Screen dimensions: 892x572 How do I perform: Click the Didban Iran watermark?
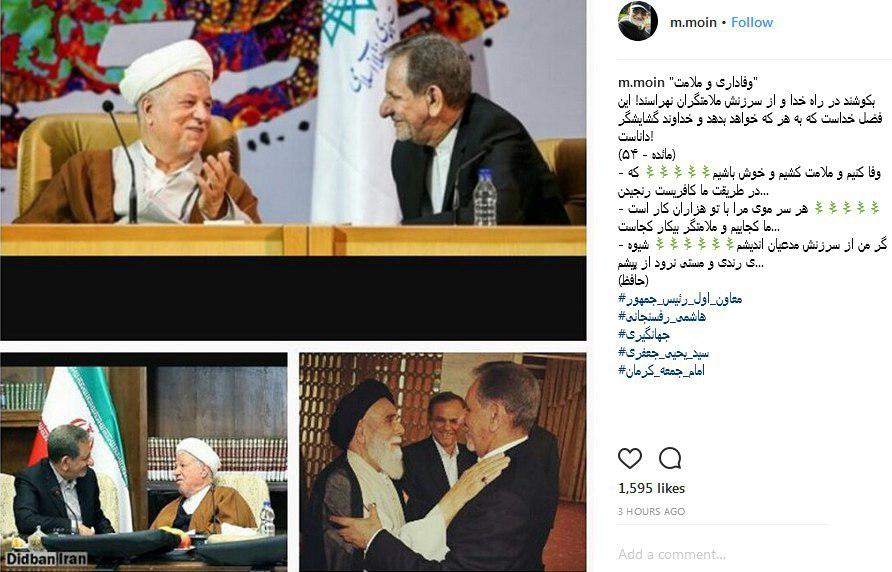pos(47,558)
